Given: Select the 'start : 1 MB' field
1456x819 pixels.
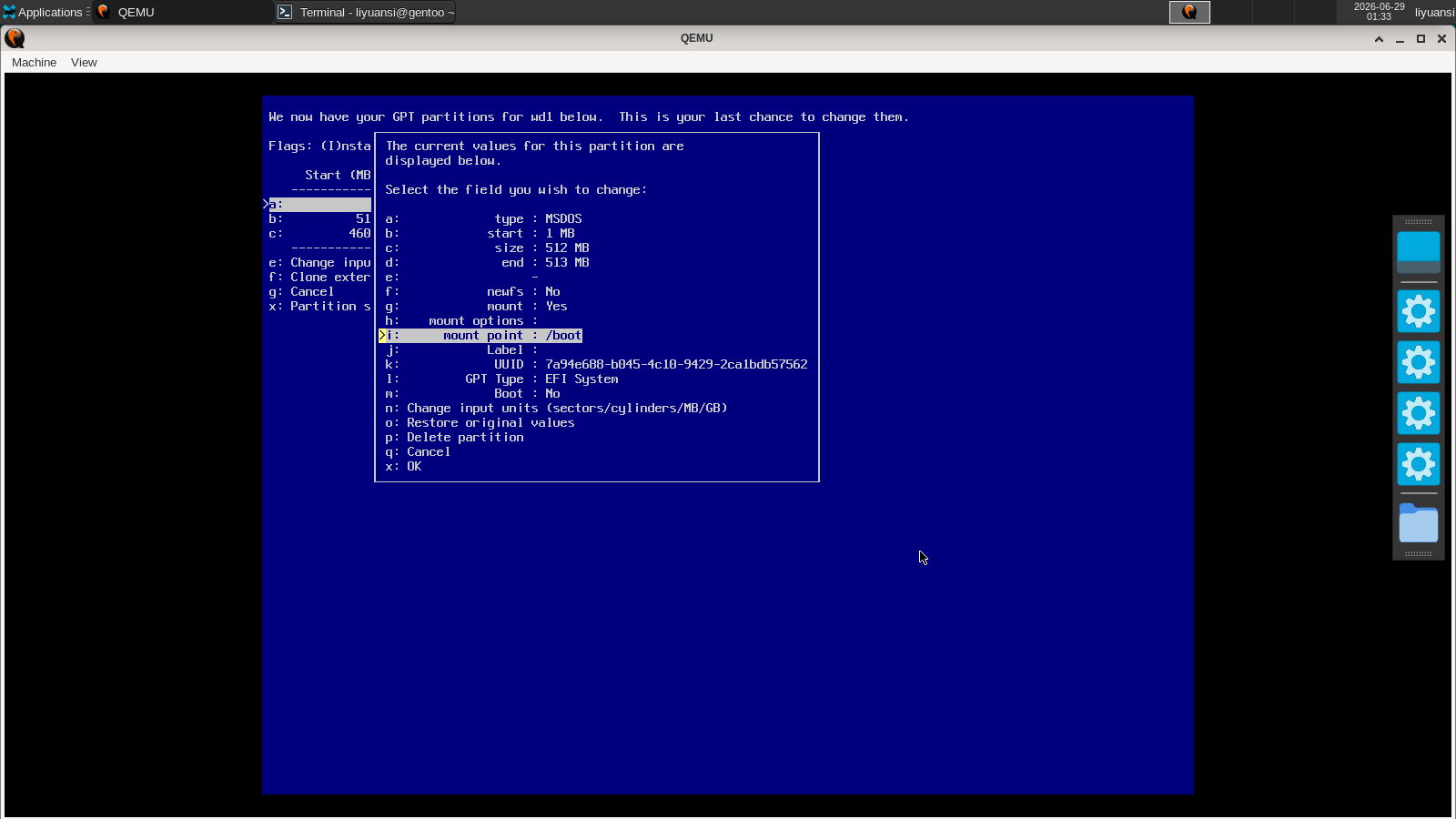Looking at the screenshot, I should (x=480, y=234).
